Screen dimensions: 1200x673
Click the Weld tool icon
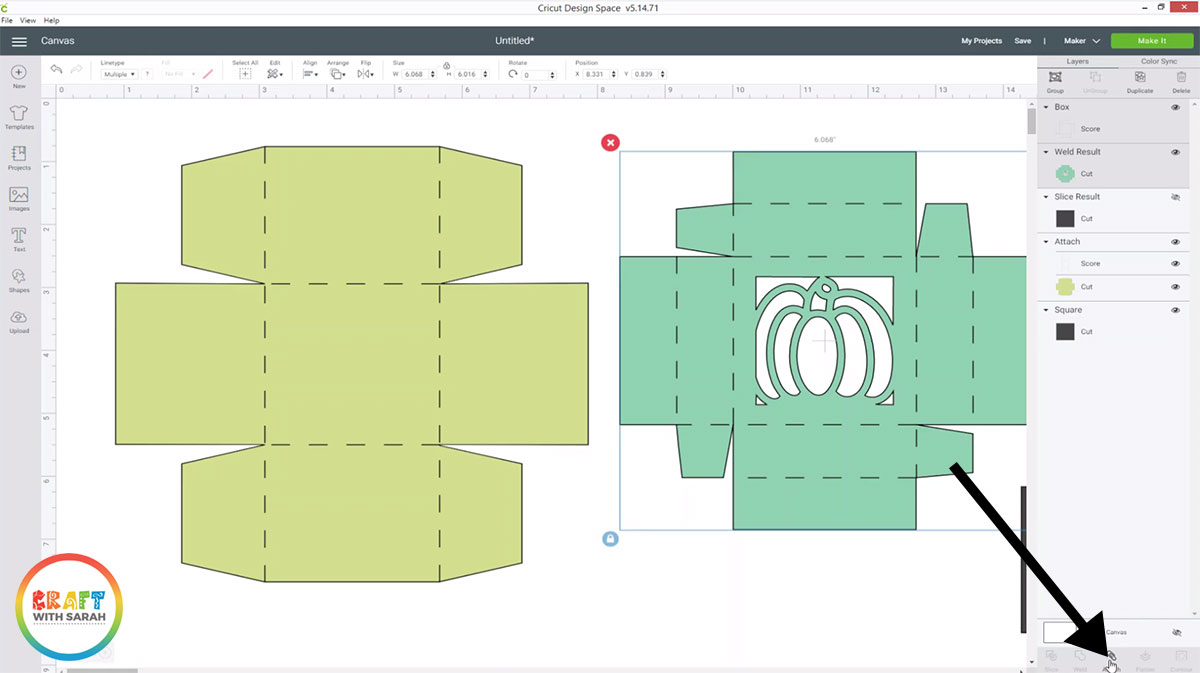point(1080,655)
